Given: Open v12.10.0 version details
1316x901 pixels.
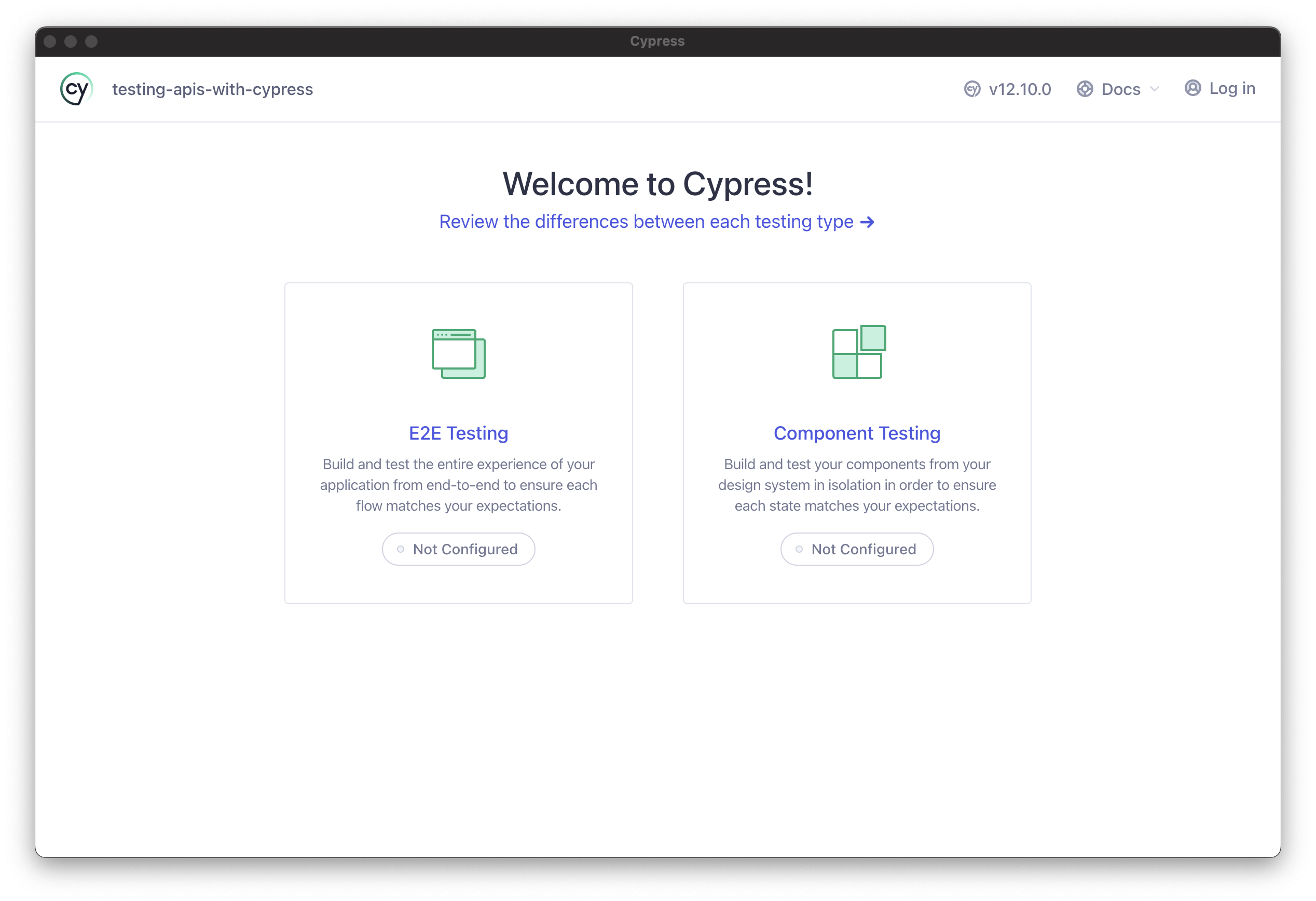Looking at the screenshot, I should (x=1019, y=89).
